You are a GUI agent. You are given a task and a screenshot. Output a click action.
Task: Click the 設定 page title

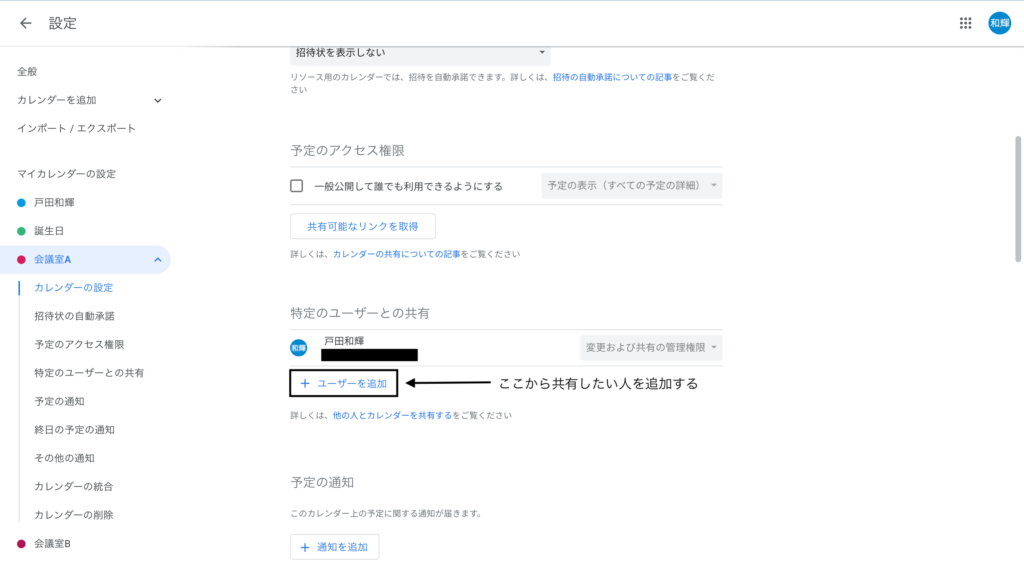[x=63, y=24]
